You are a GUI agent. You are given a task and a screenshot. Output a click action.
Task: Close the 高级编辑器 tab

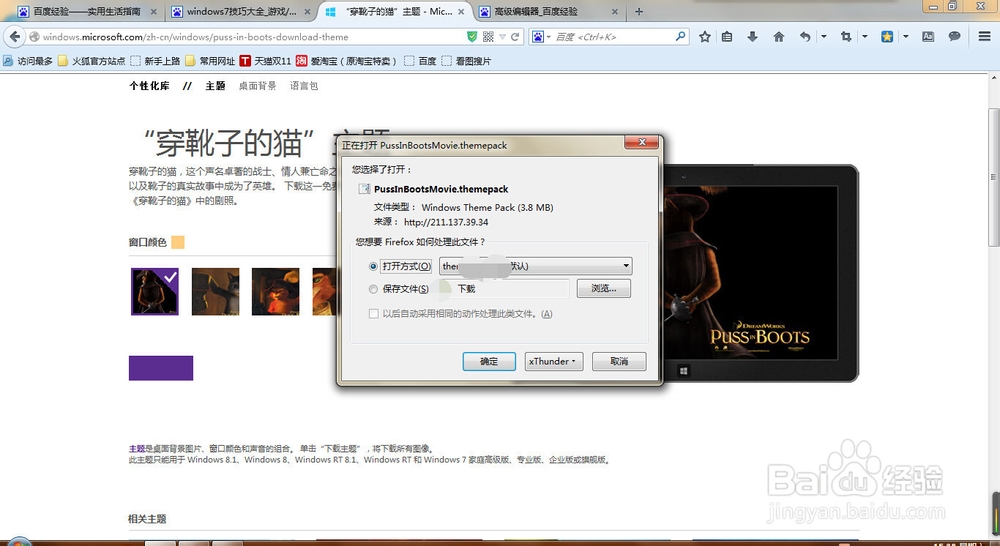(x=615, y=11)
